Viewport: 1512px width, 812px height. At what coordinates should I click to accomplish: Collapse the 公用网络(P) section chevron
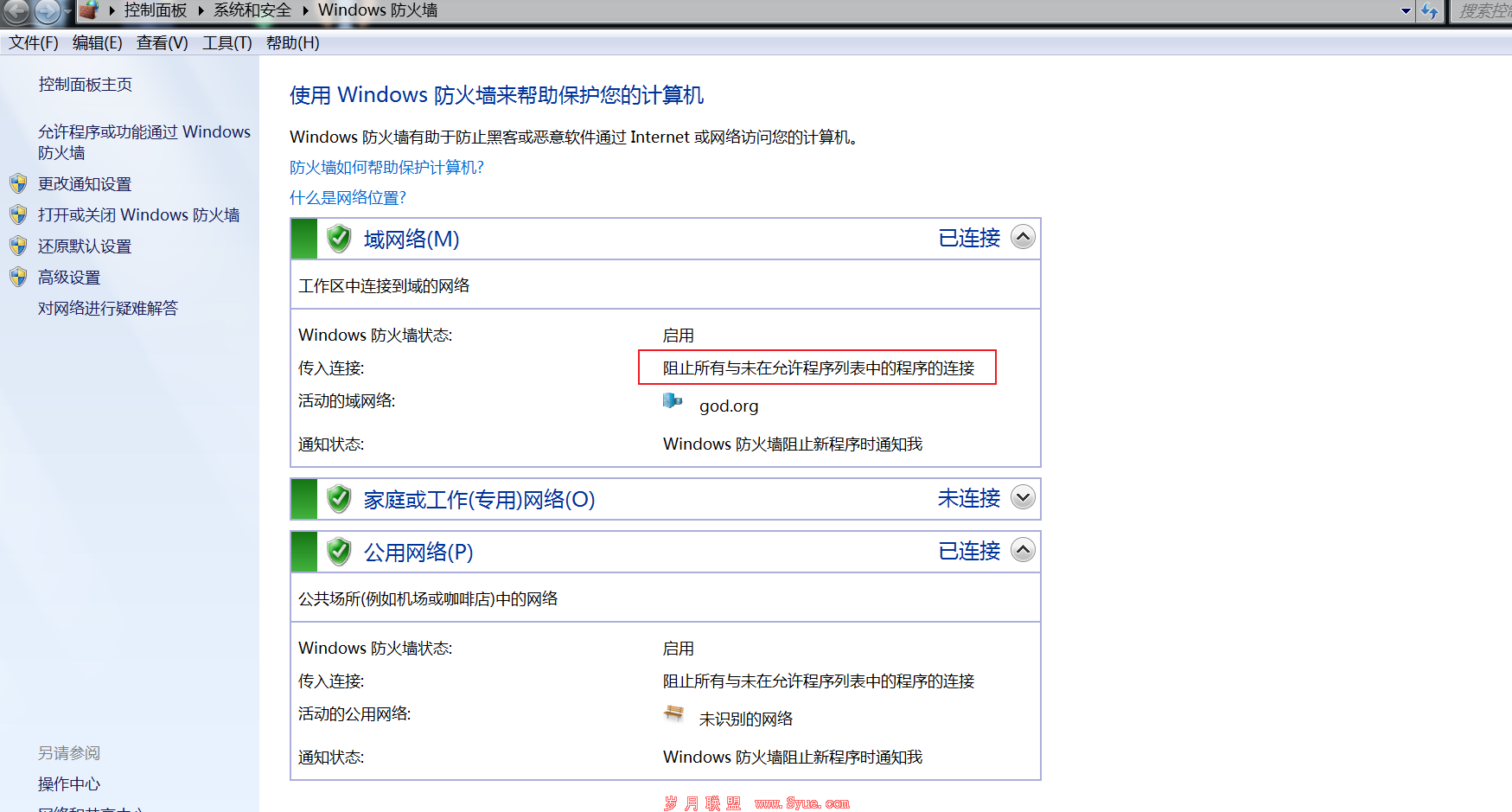(1023, 550)
